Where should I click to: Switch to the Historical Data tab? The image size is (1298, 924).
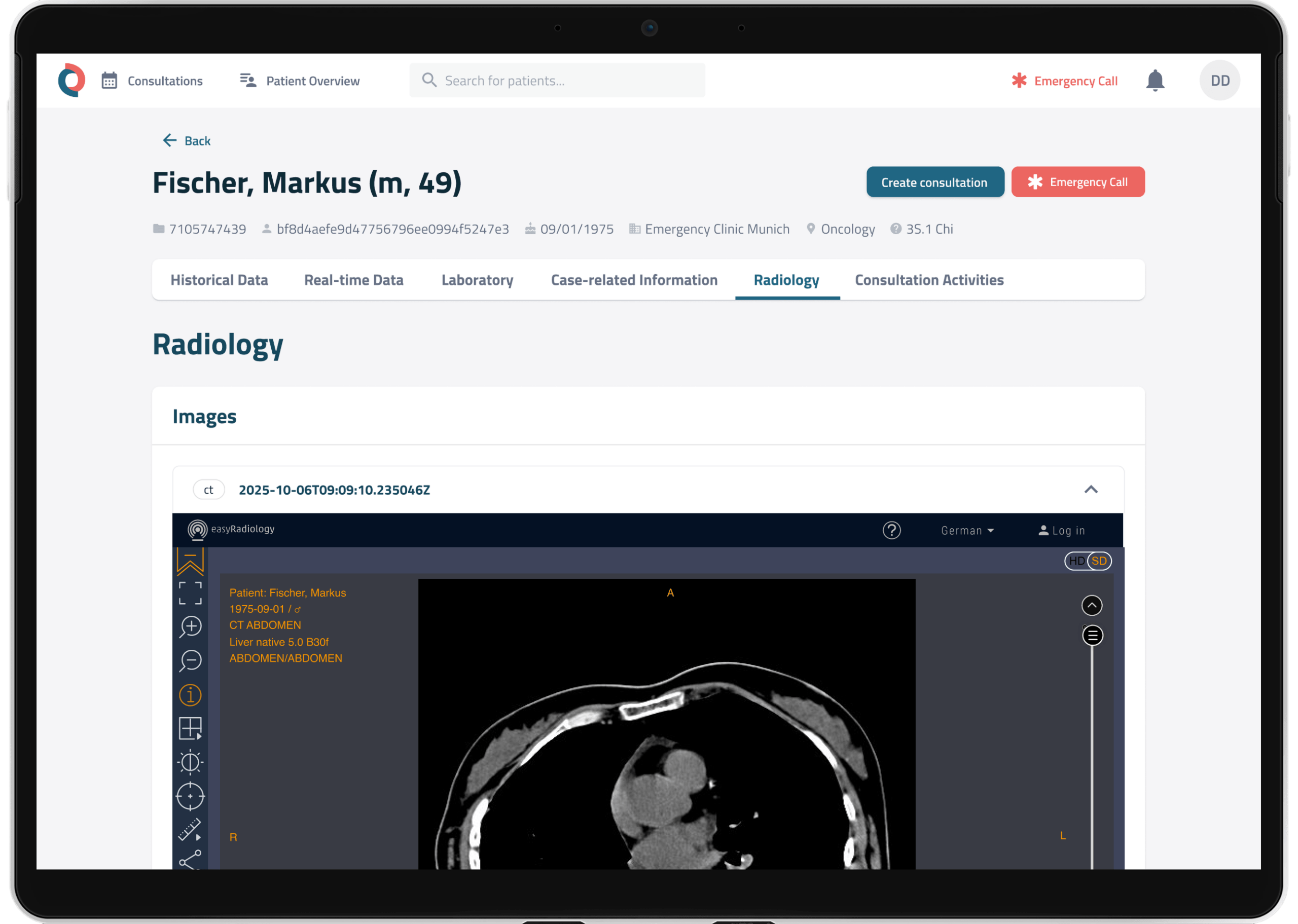click(219, 280)
